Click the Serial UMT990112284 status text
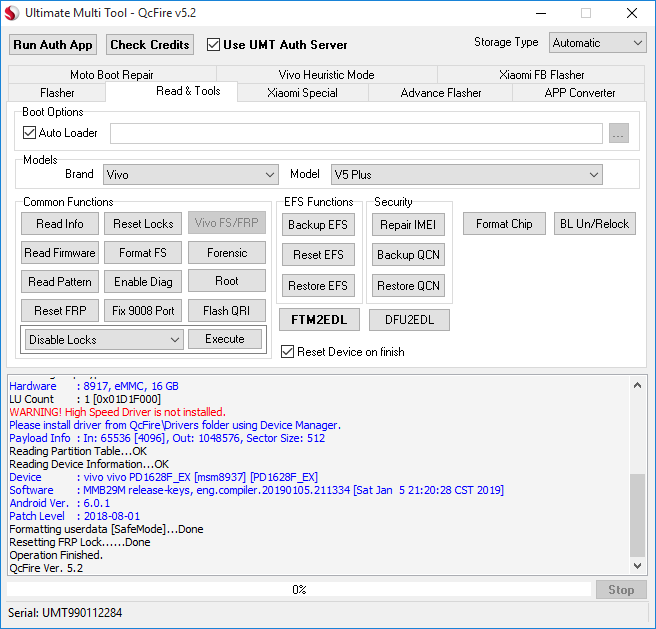The width and height of the screenshot is (656, 629). [65, 613]
